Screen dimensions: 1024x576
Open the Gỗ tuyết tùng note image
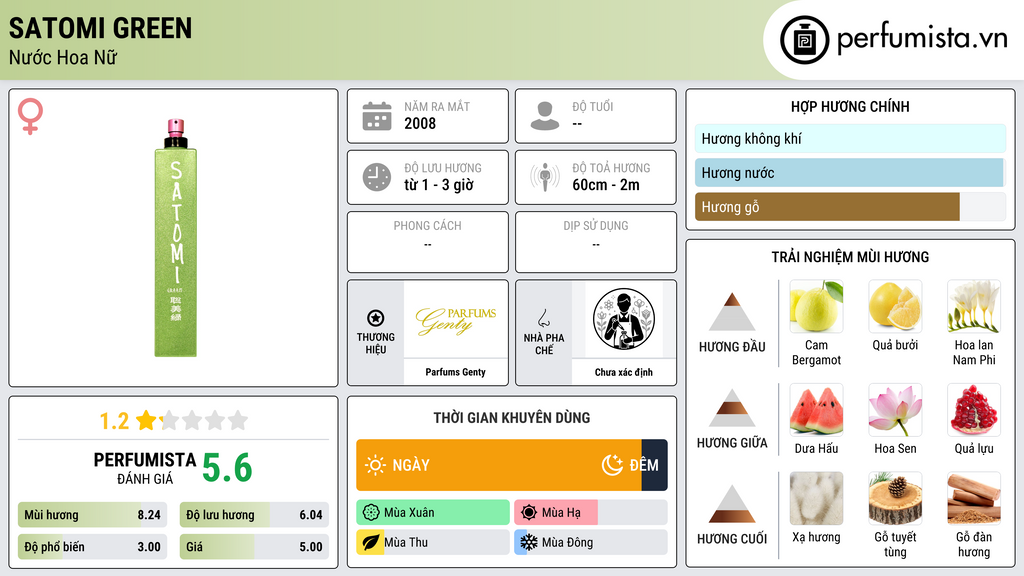pyautogui.click(x=895, y=498)
